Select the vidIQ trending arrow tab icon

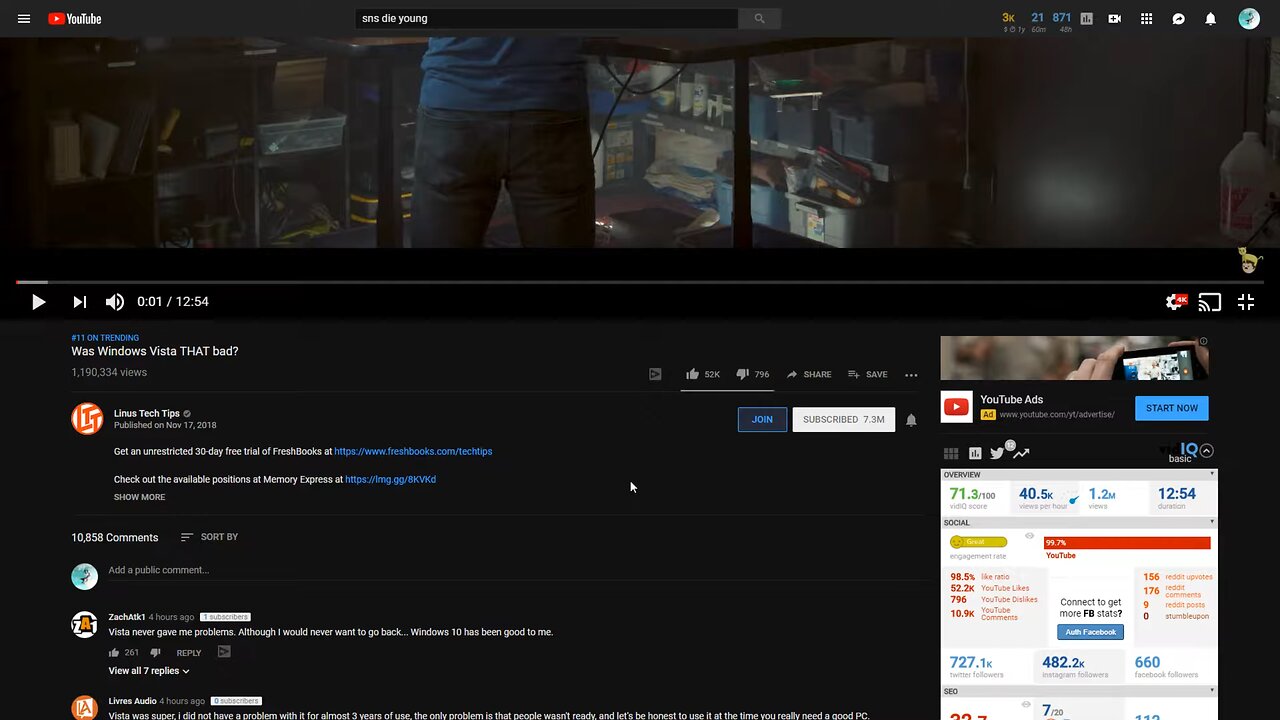(x=1021, y=454)
